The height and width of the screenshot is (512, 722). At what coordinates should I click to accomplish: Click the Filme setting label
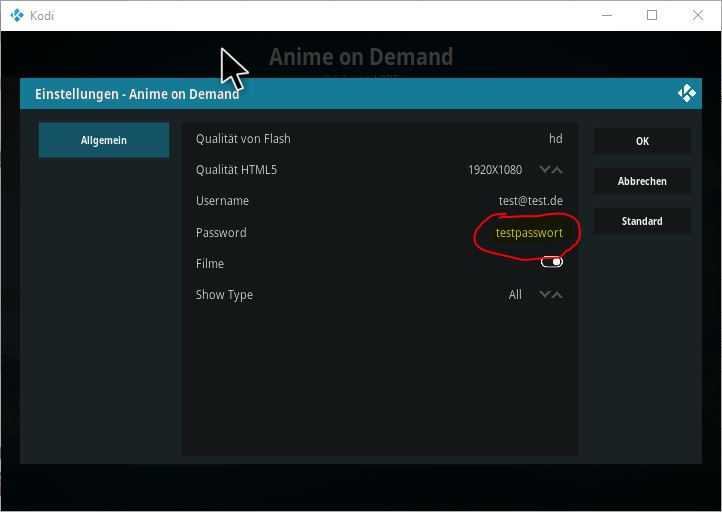210,264
